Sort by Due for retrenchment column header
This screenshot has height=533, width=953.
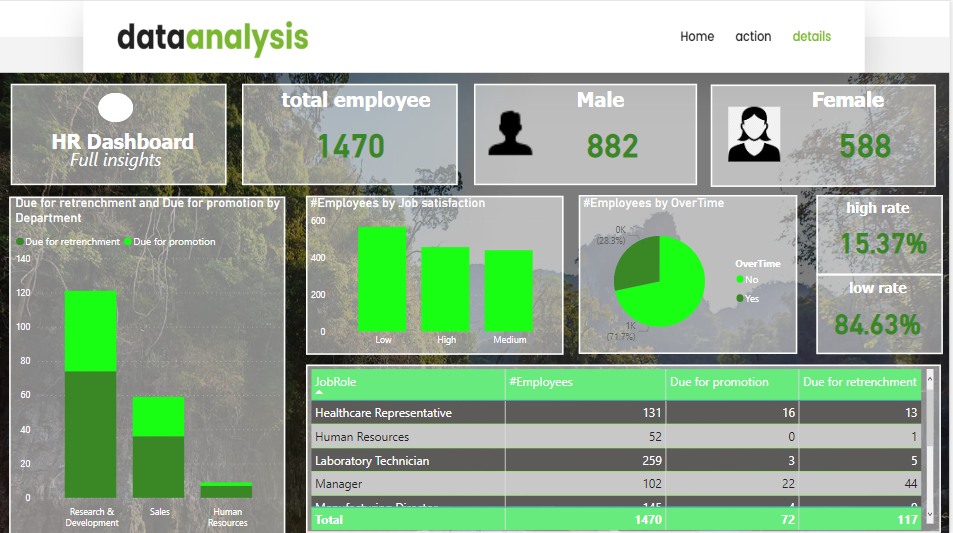(859, 382)
